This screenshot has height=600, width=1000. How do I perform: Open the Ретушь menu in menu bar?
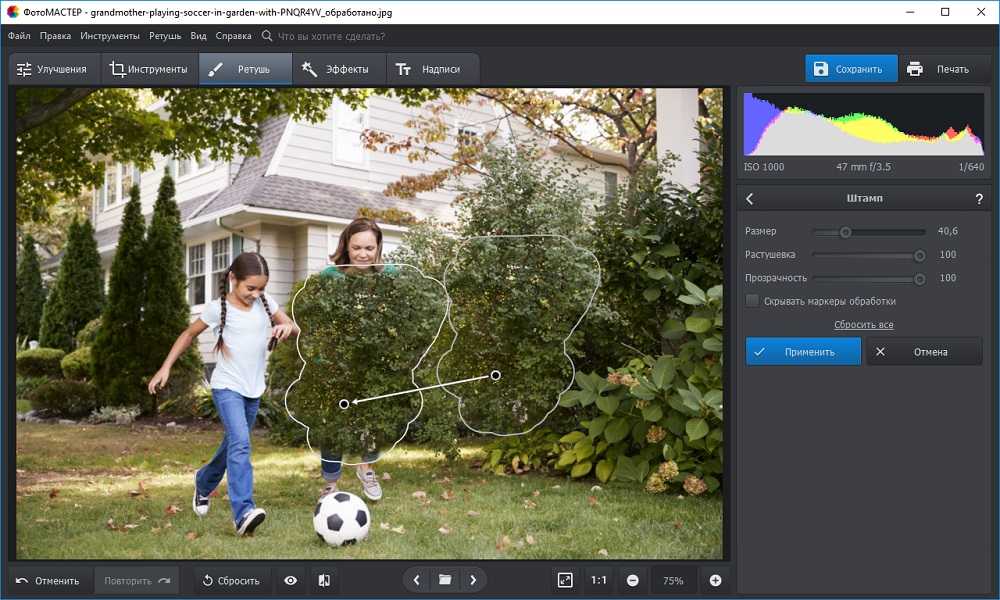pyautogui.click(x=165, y=36)
